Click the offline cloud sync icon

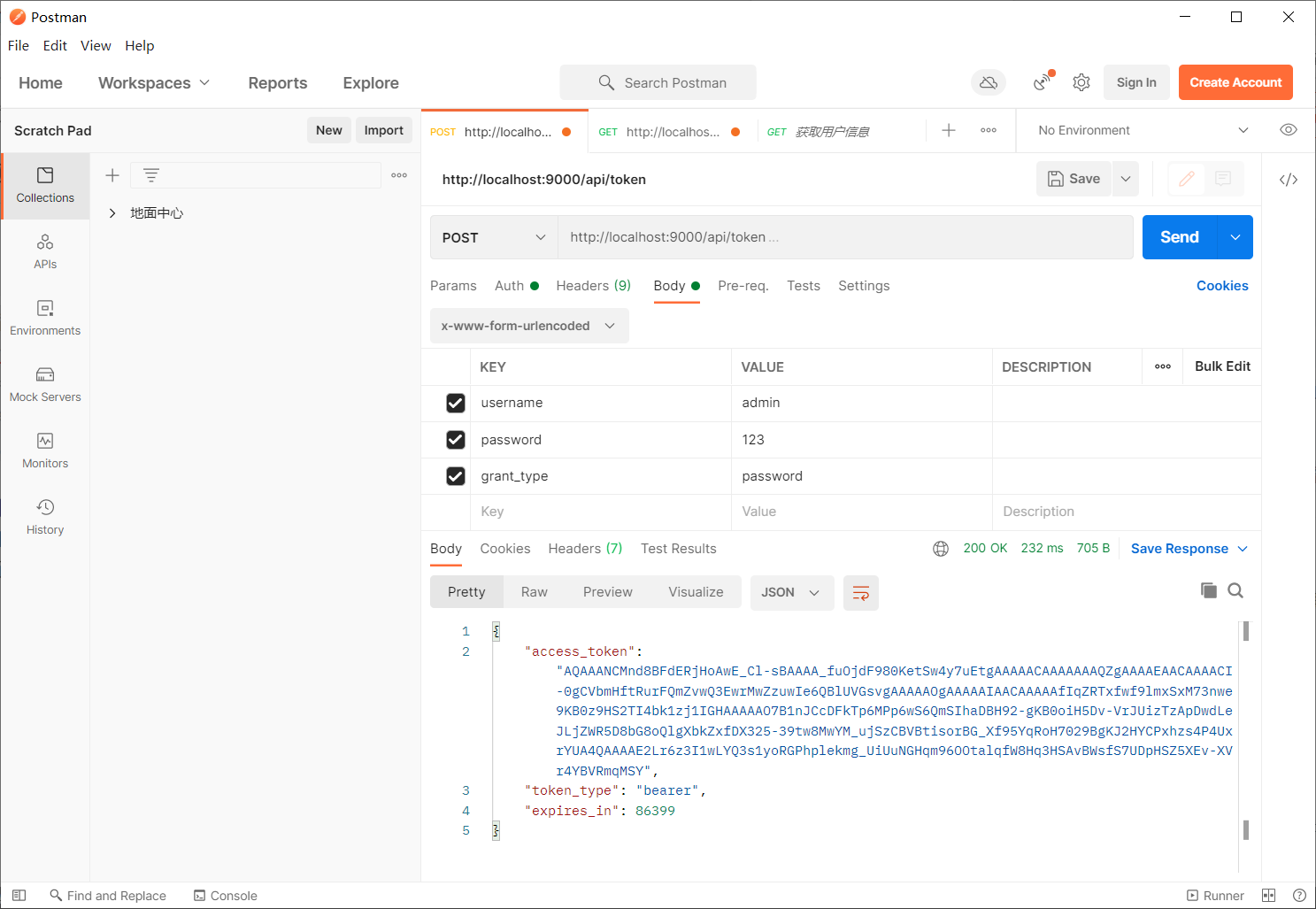pyautogui.click(x=989, y=82)
